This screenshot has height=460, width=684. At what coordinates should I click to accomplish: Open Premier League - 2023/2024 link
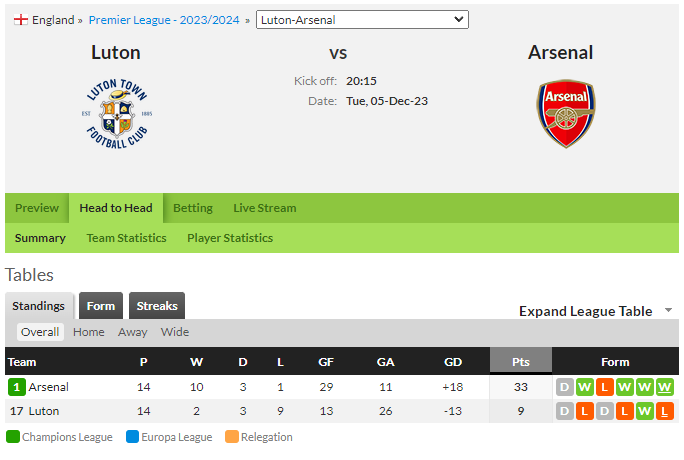click(164, 20)
